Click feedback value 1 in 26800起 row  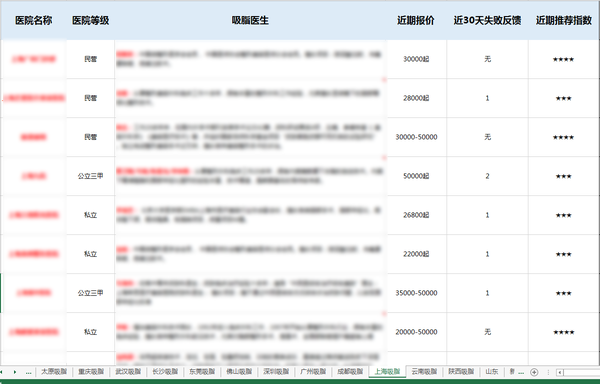(x=487, y=215)
